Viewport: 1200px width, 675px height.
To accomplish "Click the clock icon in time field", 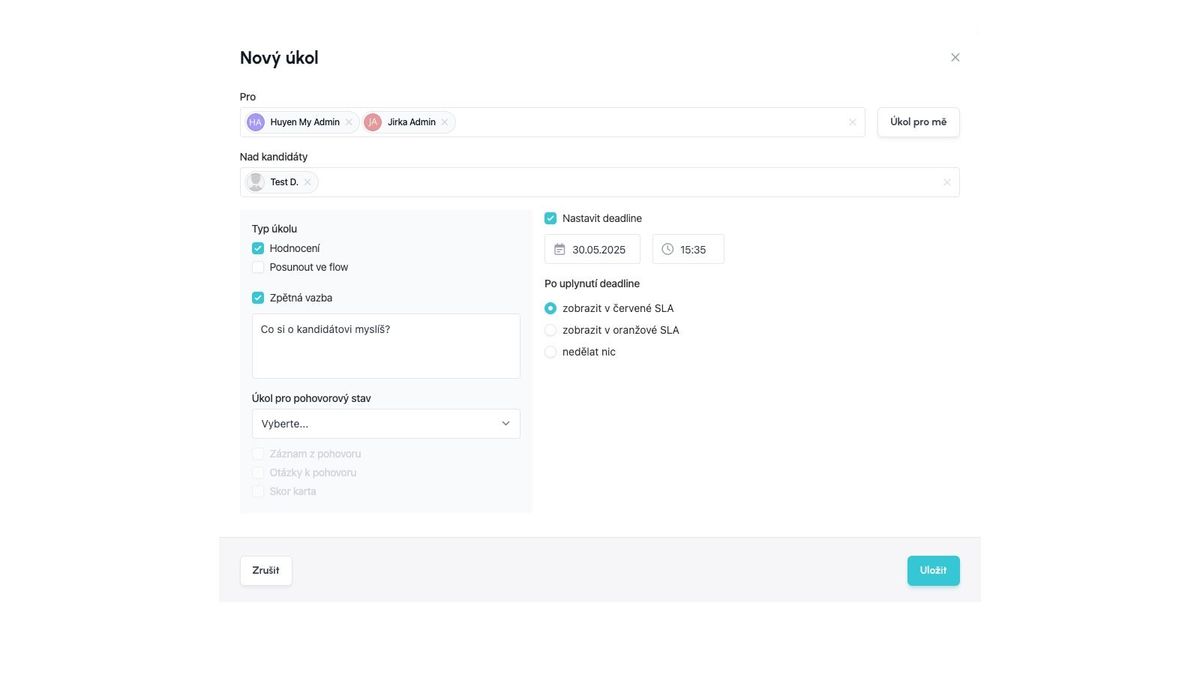I will (668, 249).
